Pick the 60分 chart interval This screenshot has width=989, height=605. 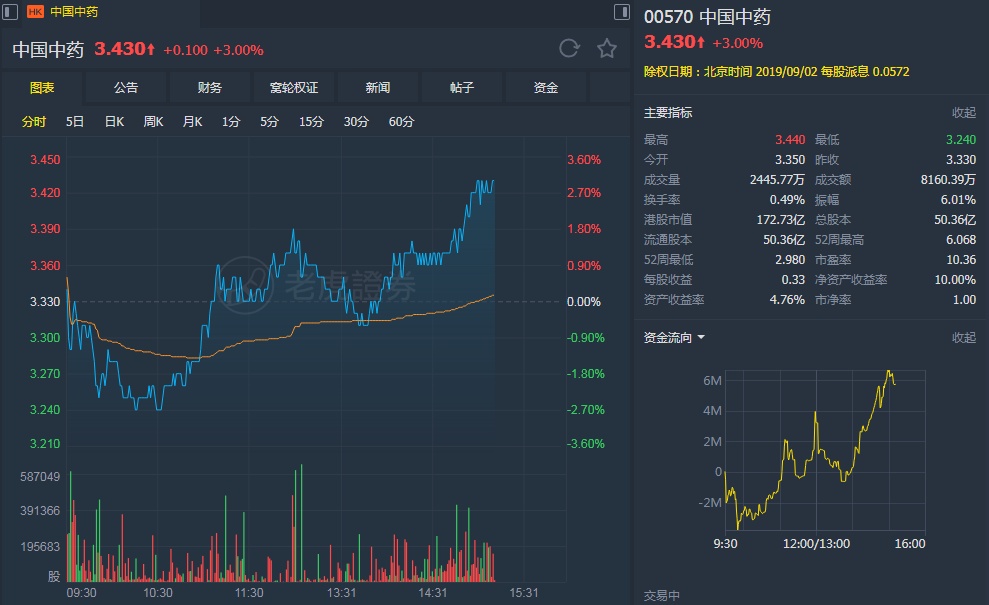pos(401,122)
